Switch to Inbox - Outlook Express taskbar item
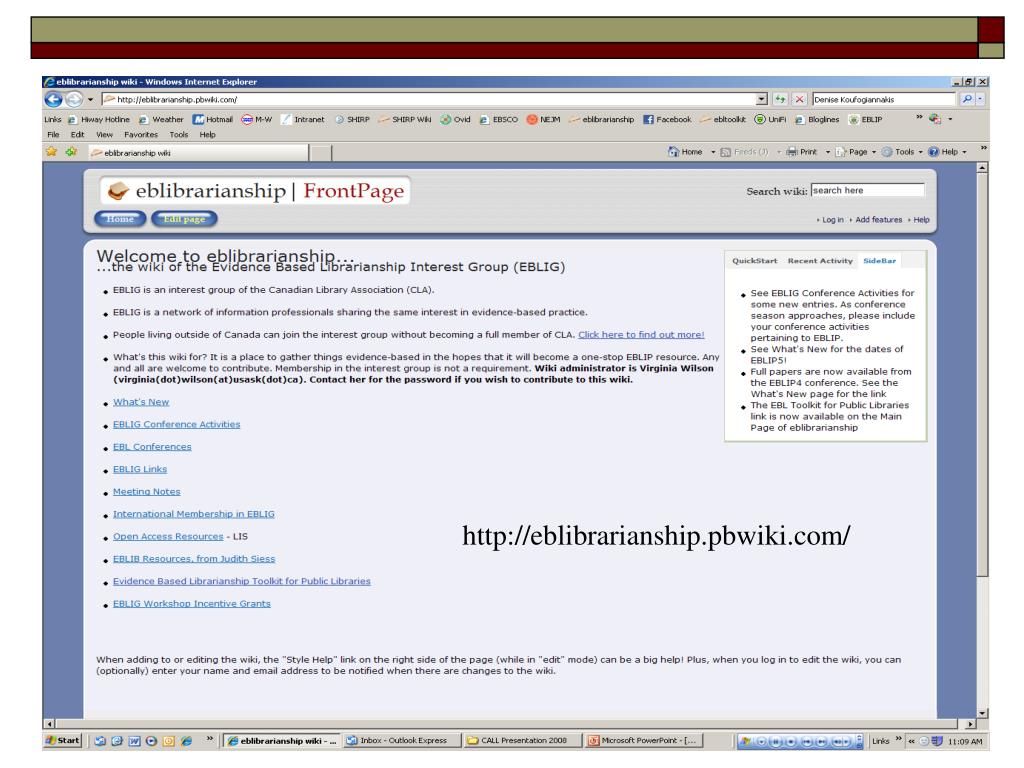Viewport: 1024px width, 768px height. pyautogui.click(x=402, y=741)
